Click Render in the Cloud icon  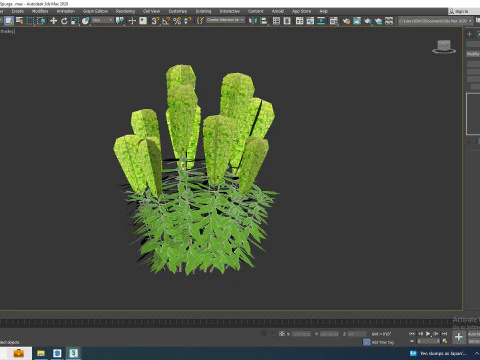(x=378, y=21)
